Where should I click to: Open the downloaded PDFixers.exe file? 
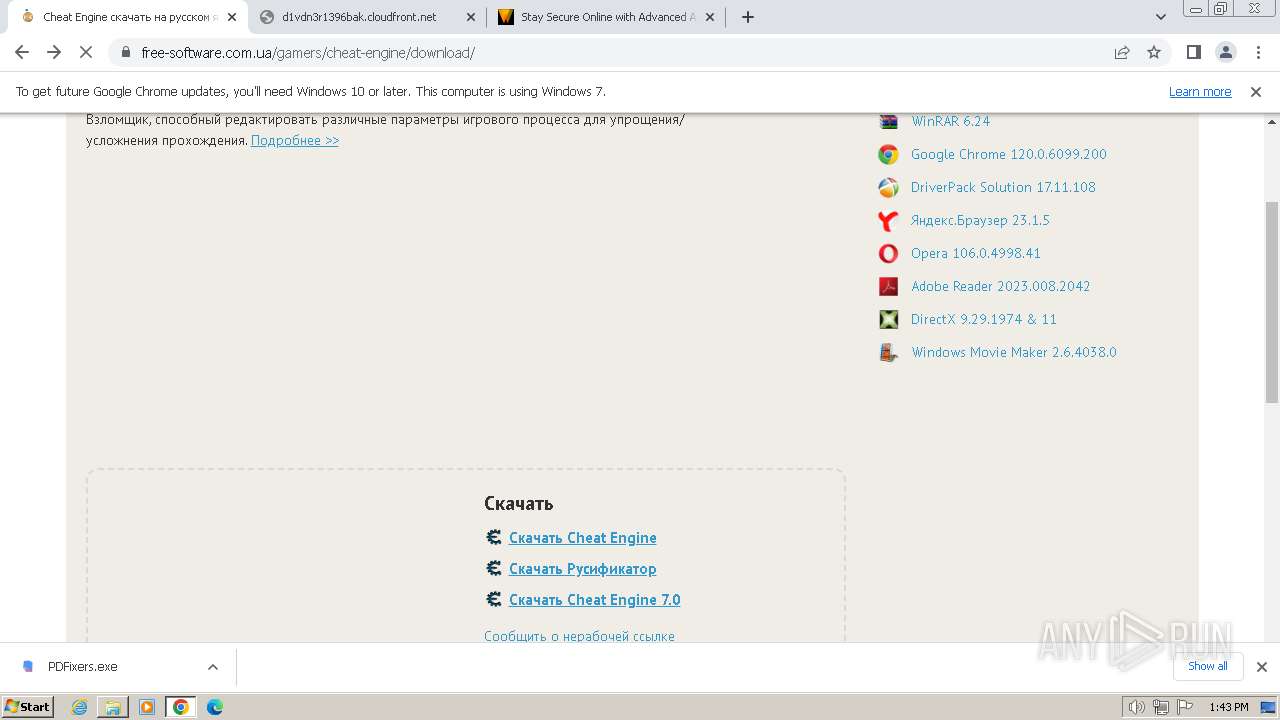[x=83, y=667]
